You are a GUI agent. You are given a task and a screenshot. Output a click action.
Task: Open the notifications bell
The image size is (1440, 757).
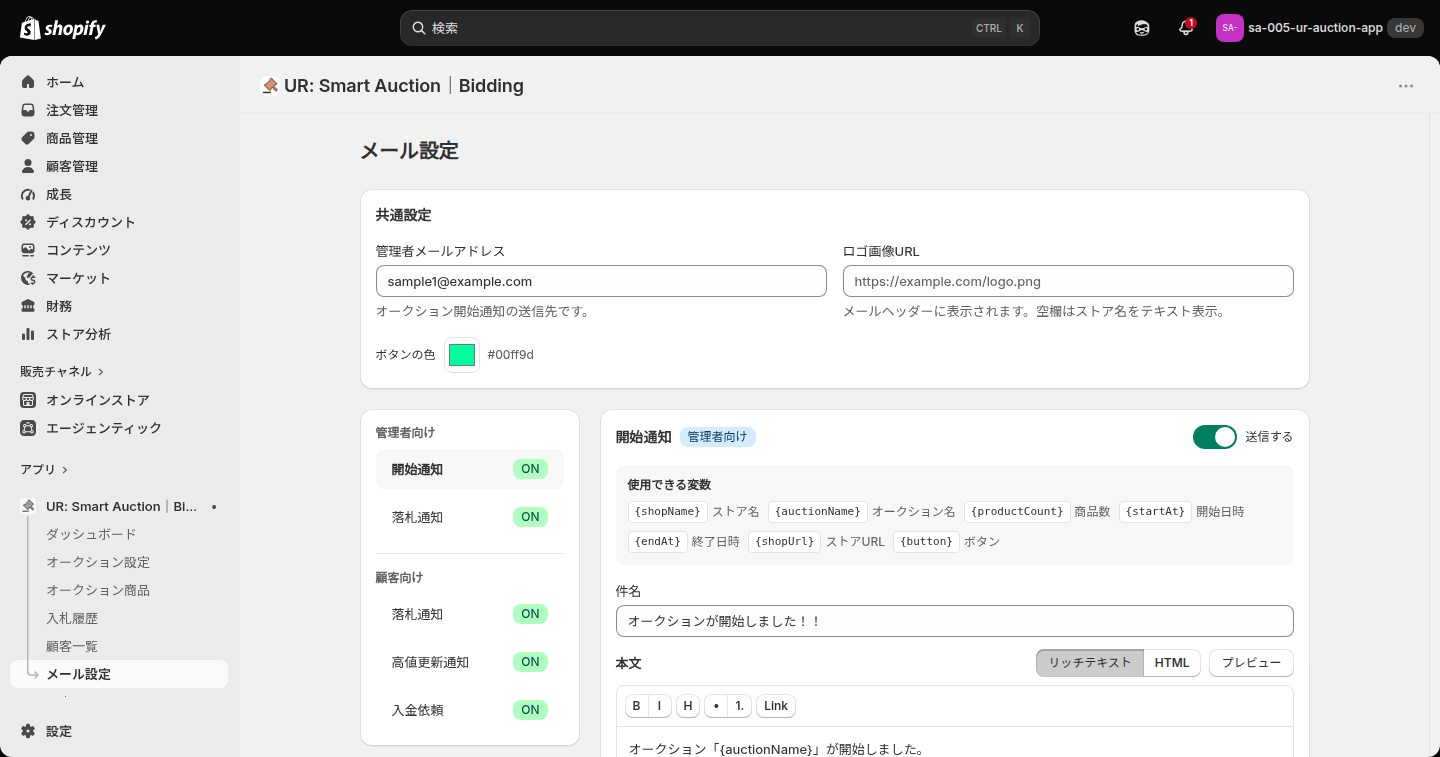1186,28
